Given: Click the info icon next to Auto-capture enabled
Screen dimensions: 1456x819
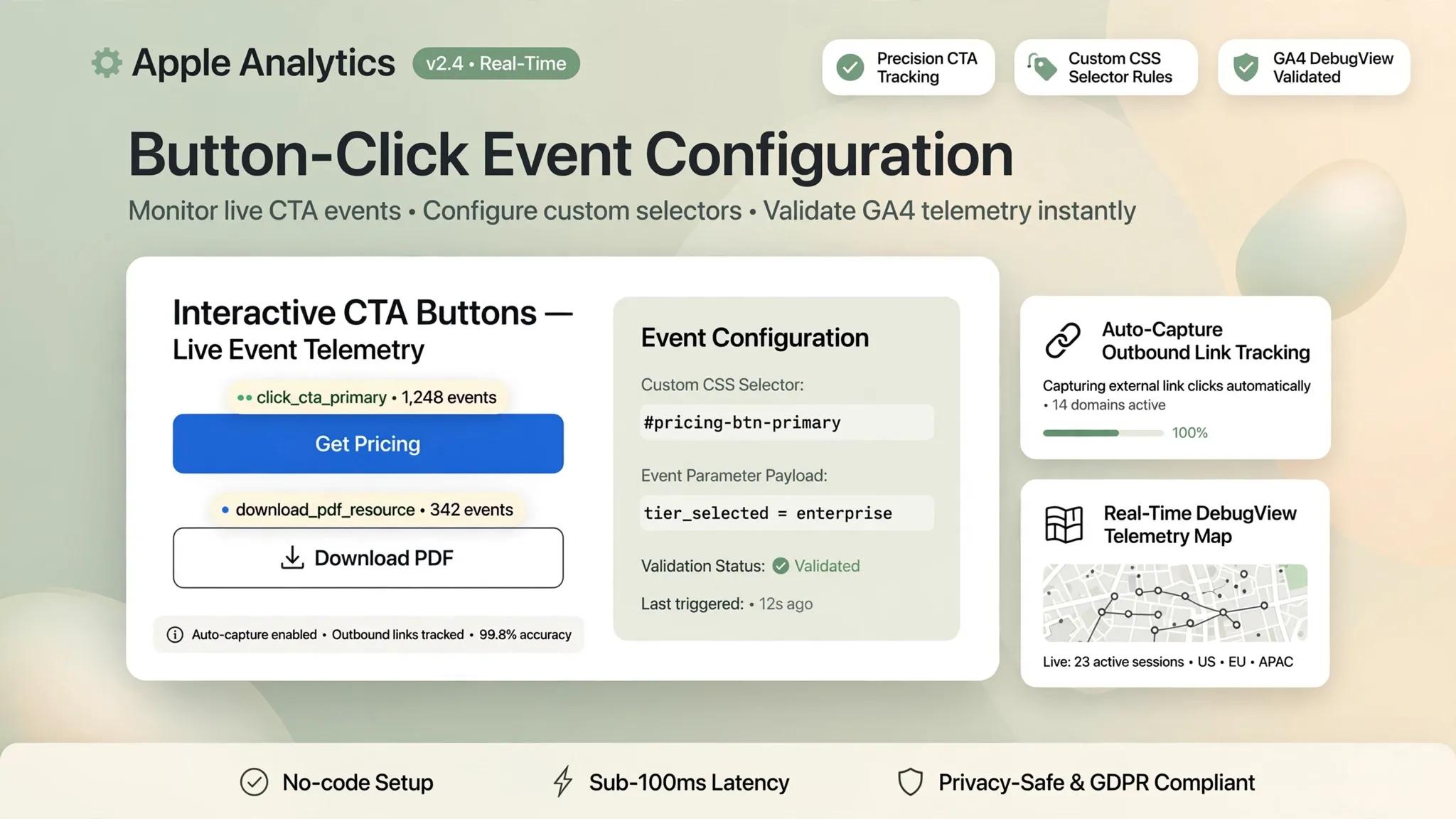Looking at the screenshot, I should pyautogui.click(x=175, y=635).
